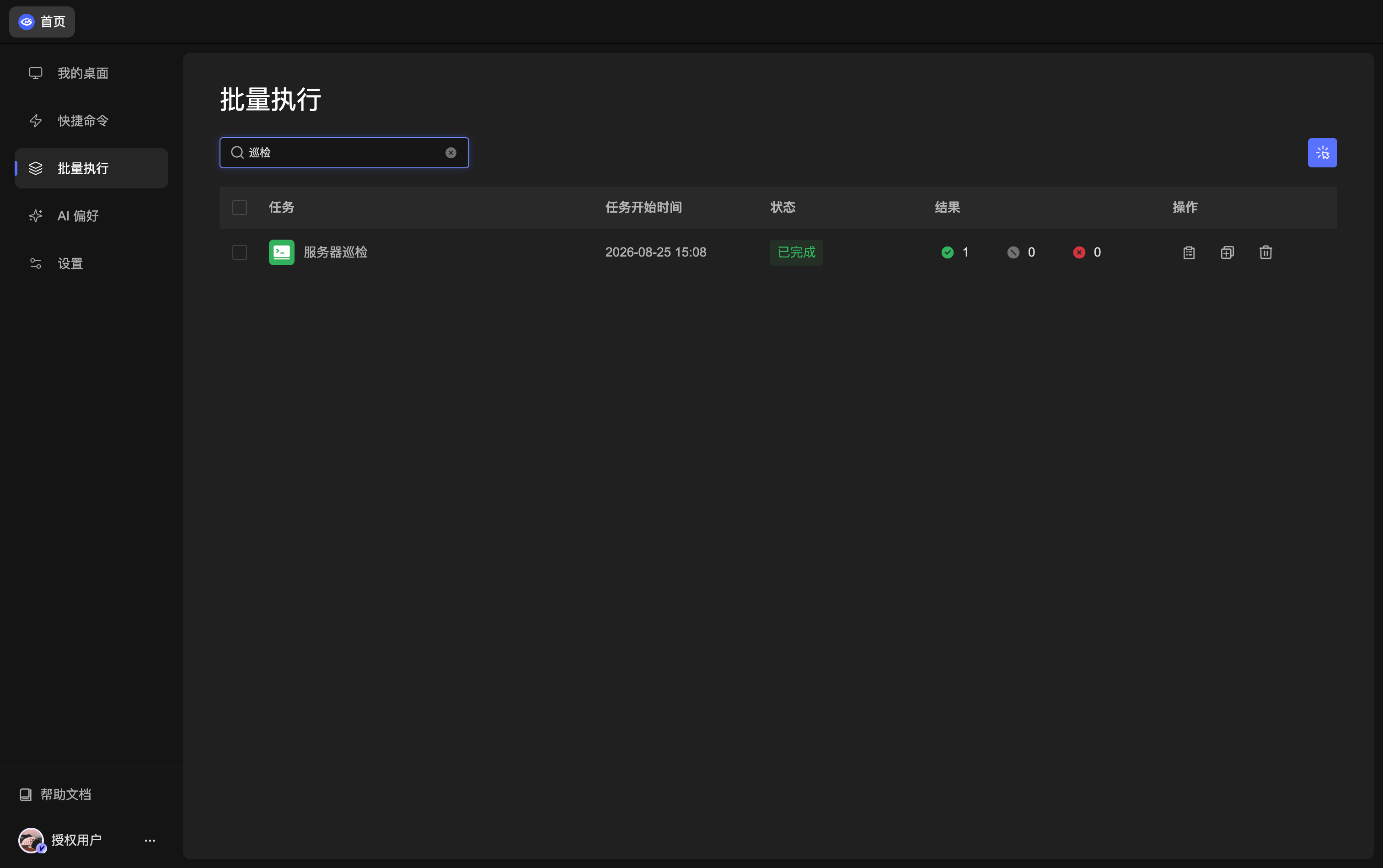The width and height of the screenshot is (1383, 868).
Task: Click the 结果 column header
Action: (947, 208)
